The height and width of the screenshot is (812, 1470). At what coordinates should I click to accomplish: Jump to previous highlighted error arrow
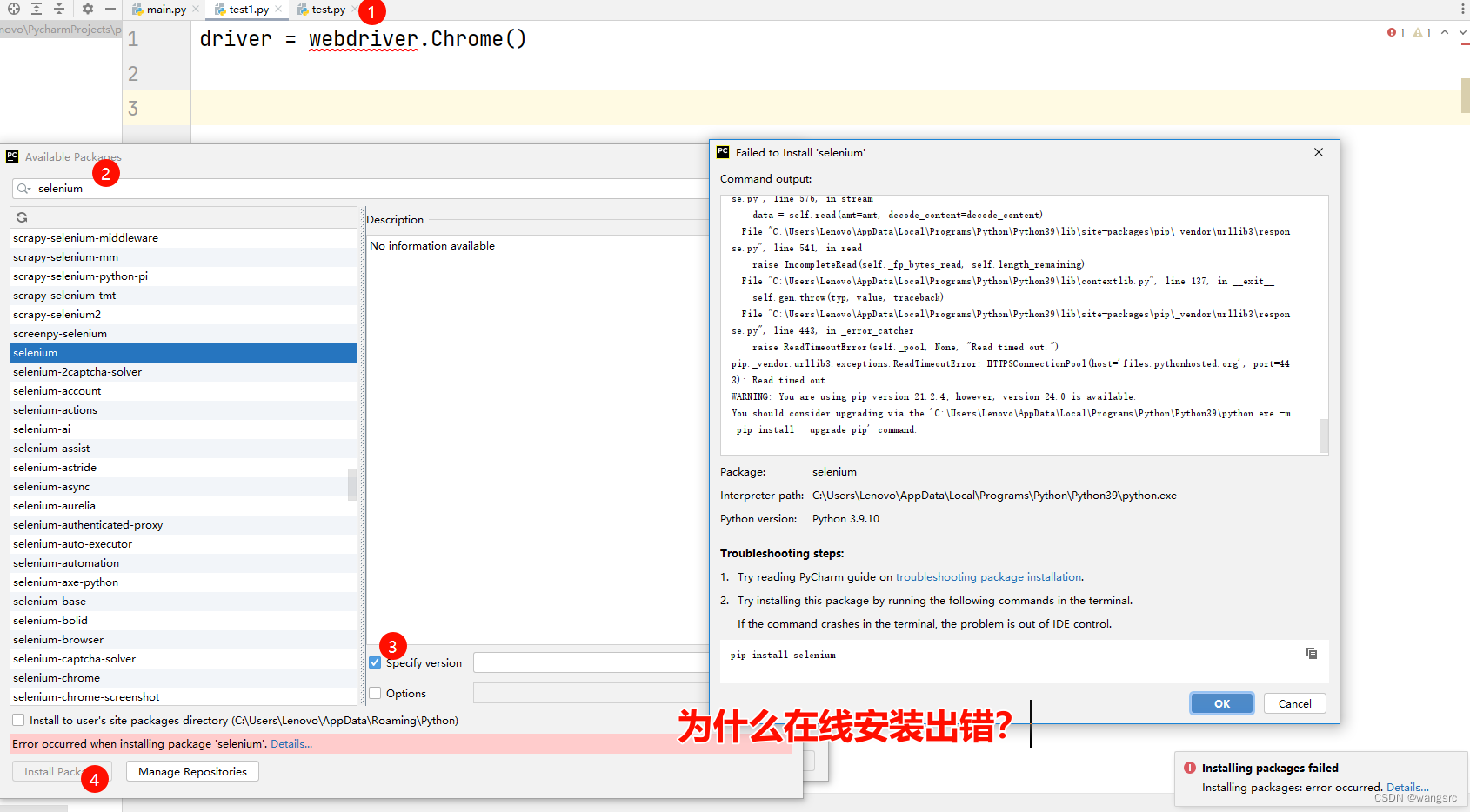[x=1445, y=32]
